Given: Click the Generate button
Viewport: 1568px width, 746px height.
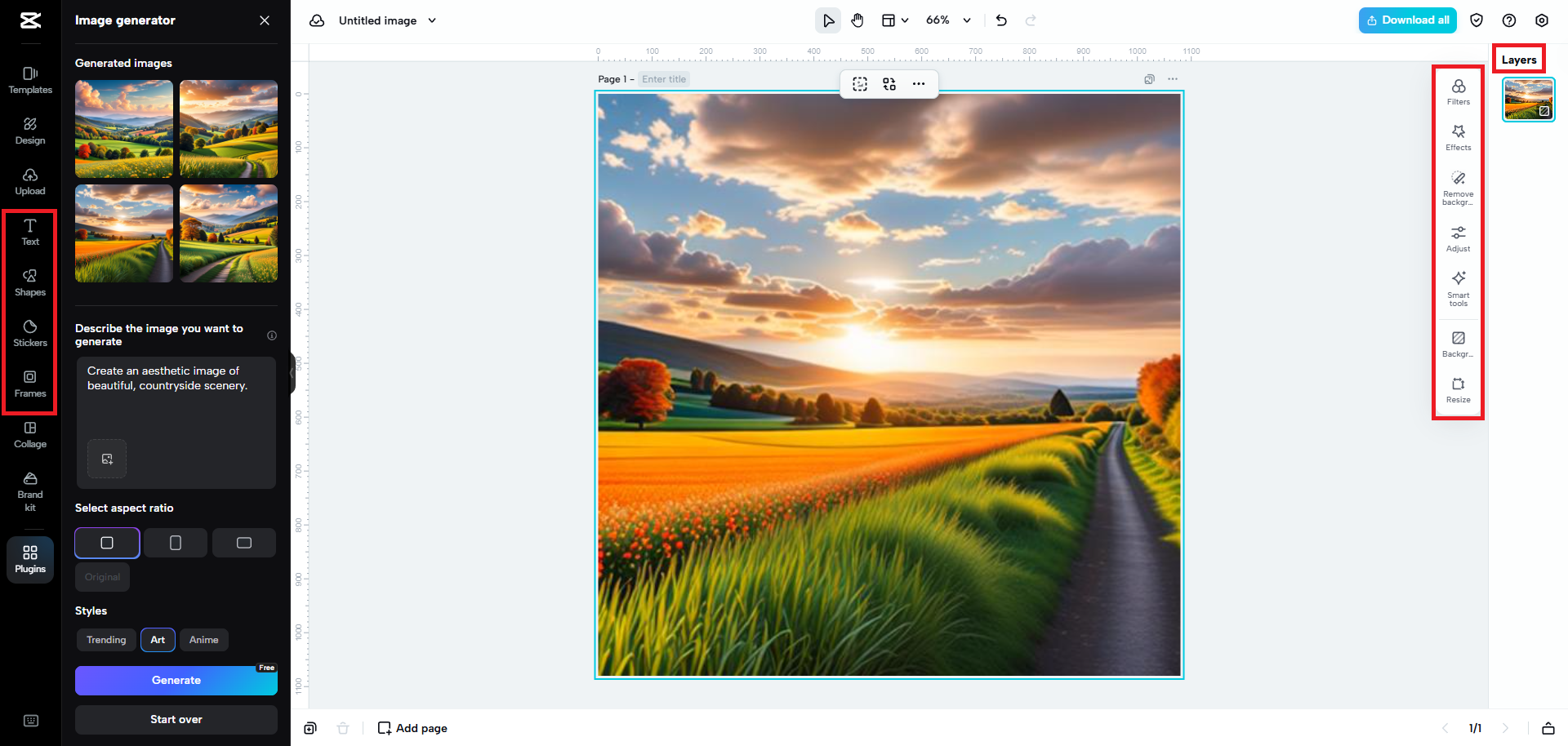Looking at the screenshot, I should (176, 680).
